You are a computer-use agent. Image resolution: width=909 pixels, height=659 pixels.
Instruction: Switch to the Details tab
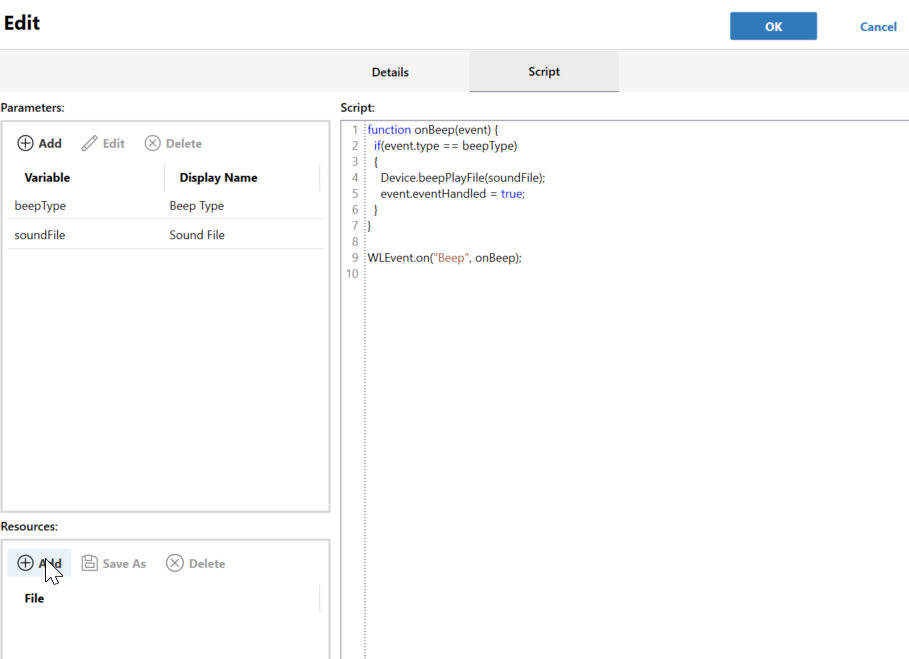pyautogui.click(x=390, y=72)
